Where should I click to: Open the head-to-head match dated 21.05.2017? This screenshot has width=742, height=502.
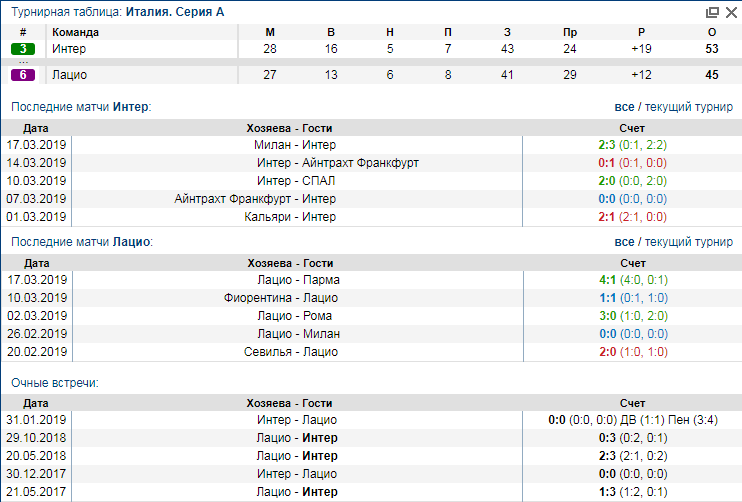288,492
